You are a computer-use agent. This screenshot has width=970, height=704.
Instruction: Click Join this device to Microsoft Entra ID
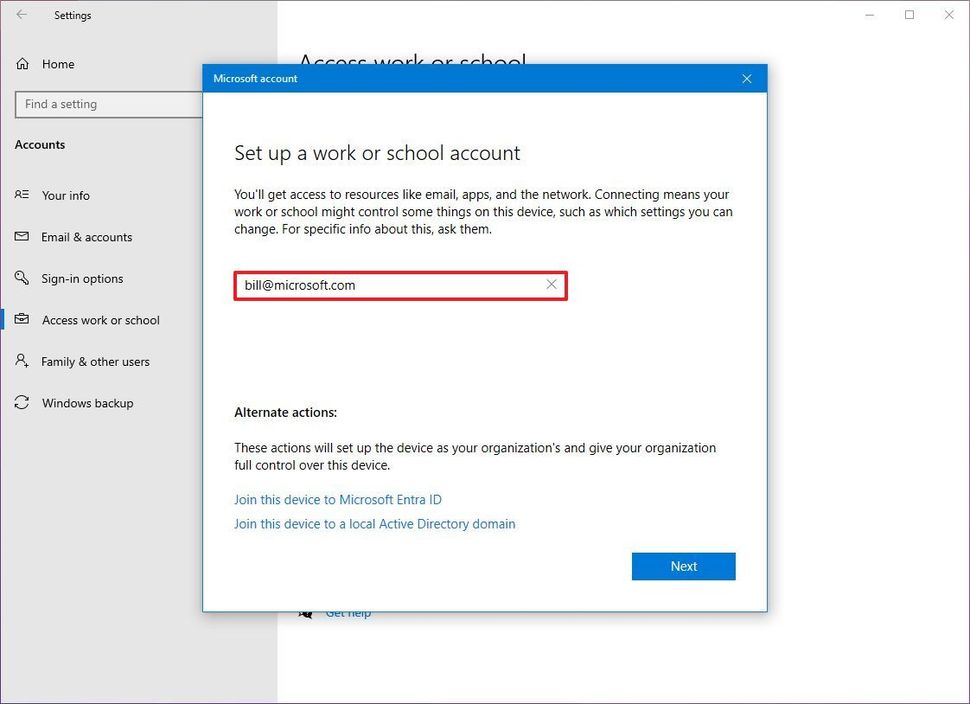click(x=337, y=499)
